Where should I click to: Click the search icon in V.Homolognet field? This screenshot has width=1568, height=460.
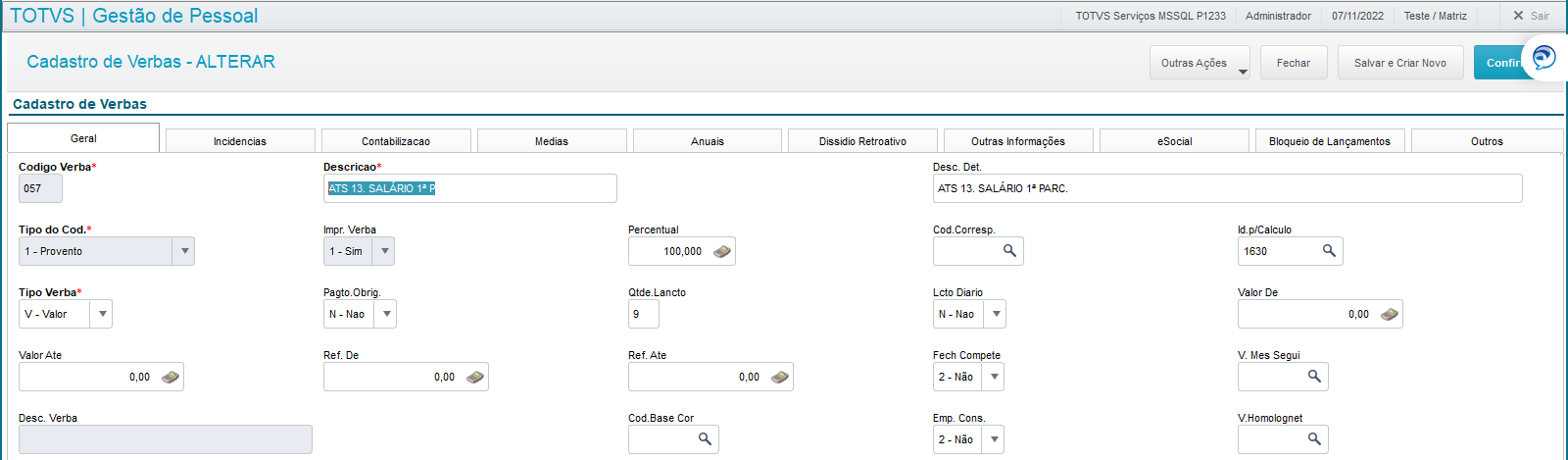click(x=1314, y=439)
